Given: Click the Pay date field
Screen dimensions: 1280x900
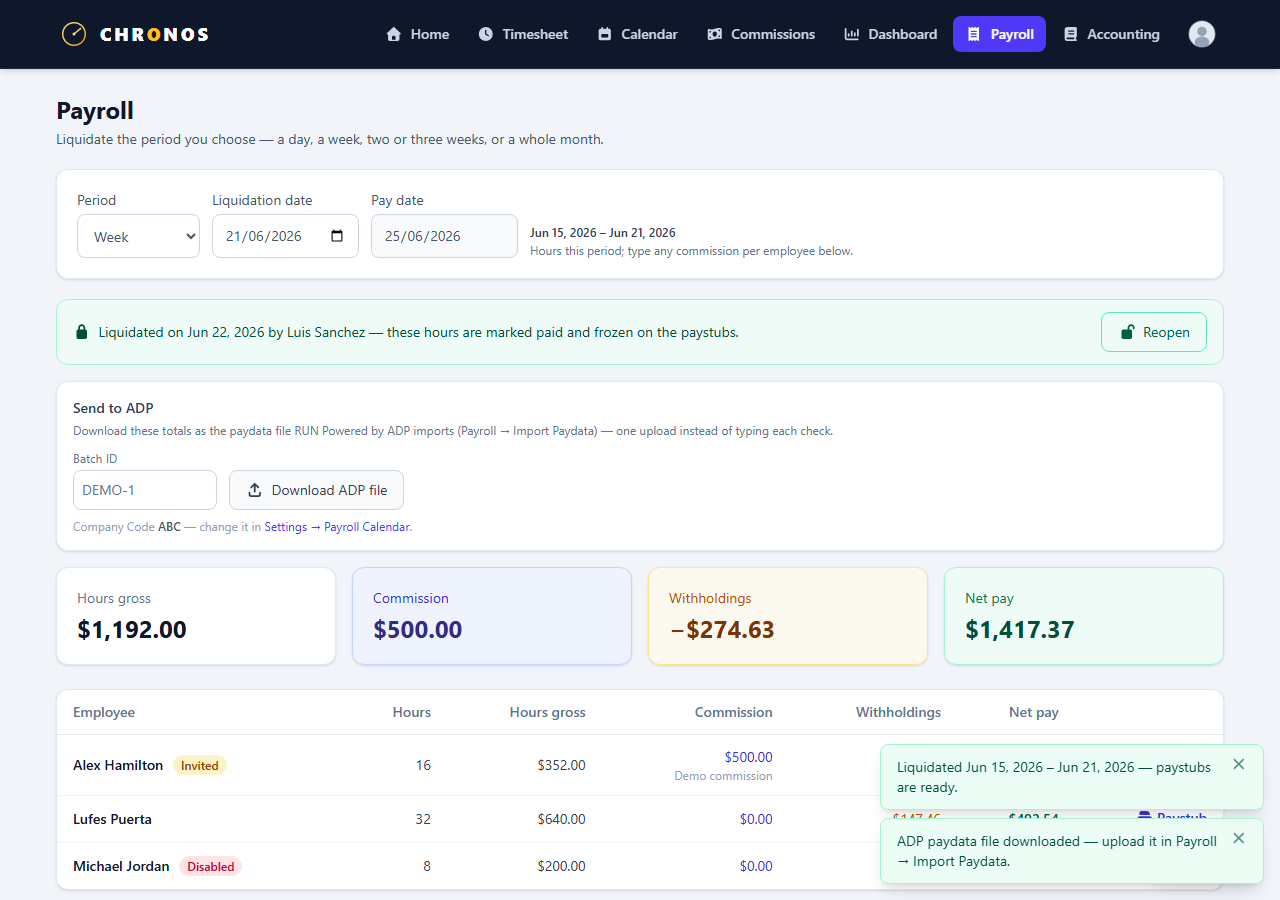Looking at the screenshot, I should 444,237.
